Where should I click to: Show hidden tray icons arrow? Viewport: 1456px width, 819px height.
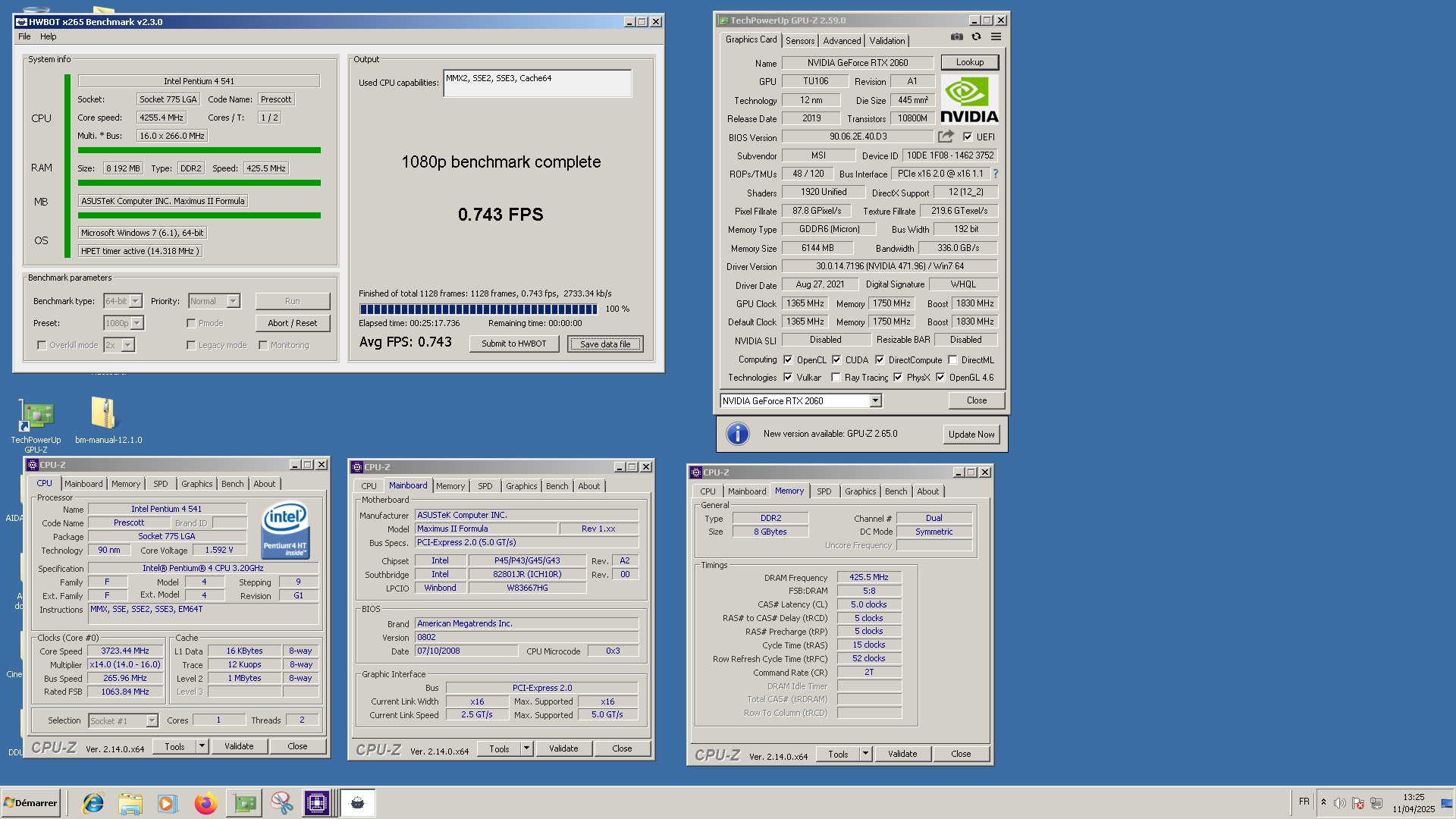pyautogui.click(x=1323, y=802)
